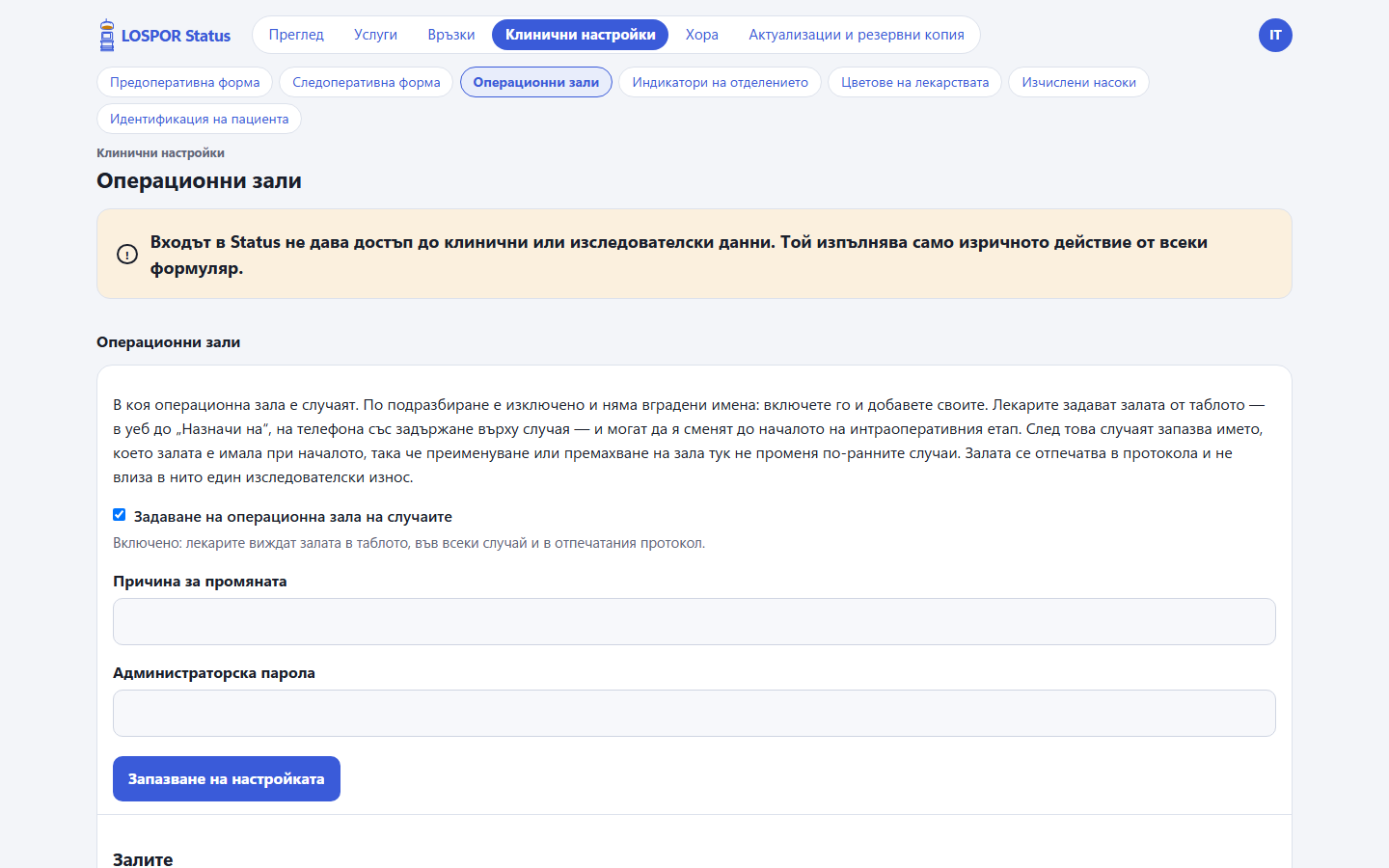The width and height of the screenshot is (1389, 868).
Task: Open the Преглед tab
Action: tap(296, 35)
